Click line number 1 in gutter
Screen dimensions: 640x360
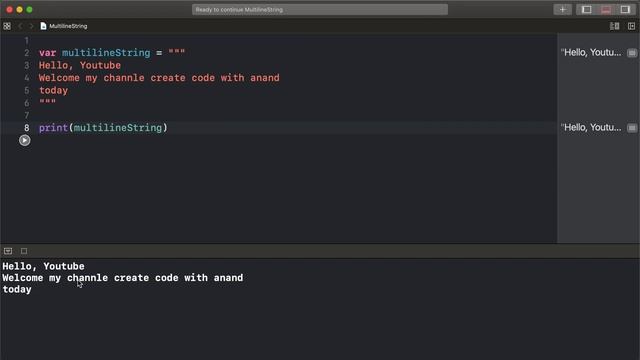(x=27, y=40)
